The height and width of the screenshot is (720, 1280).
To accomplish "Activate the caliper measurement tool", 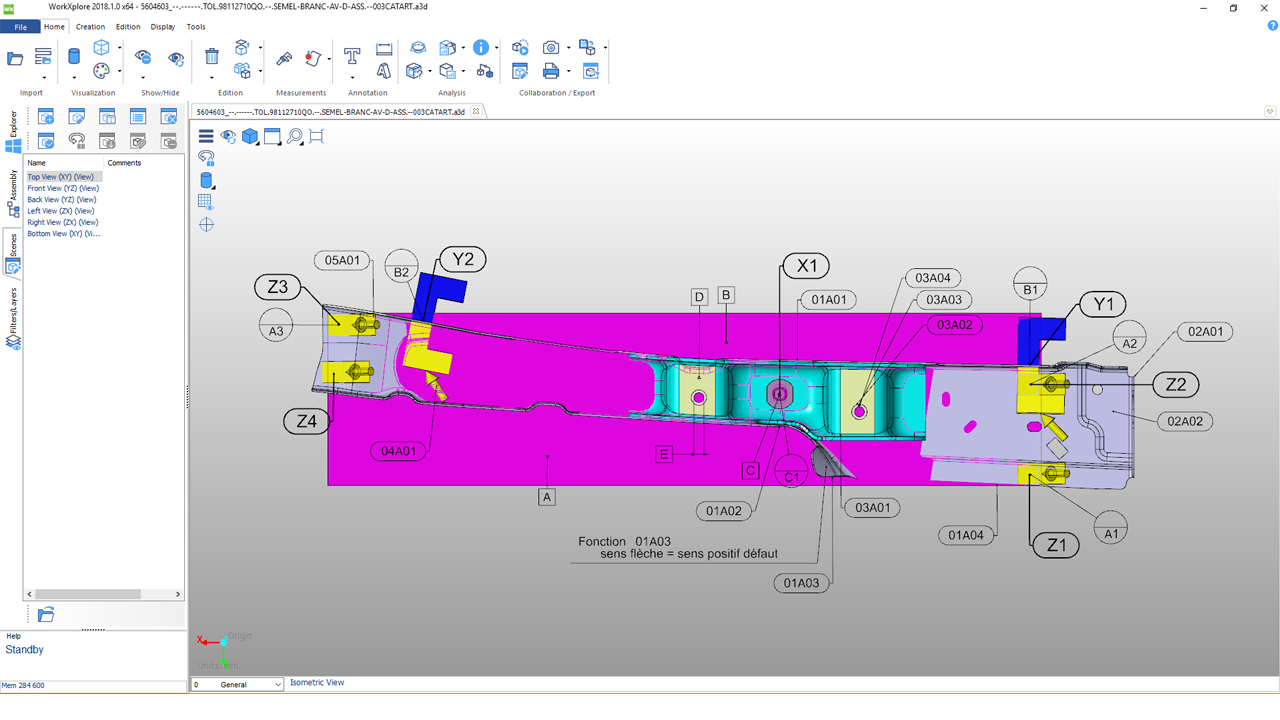I will (x=284, y=58).
